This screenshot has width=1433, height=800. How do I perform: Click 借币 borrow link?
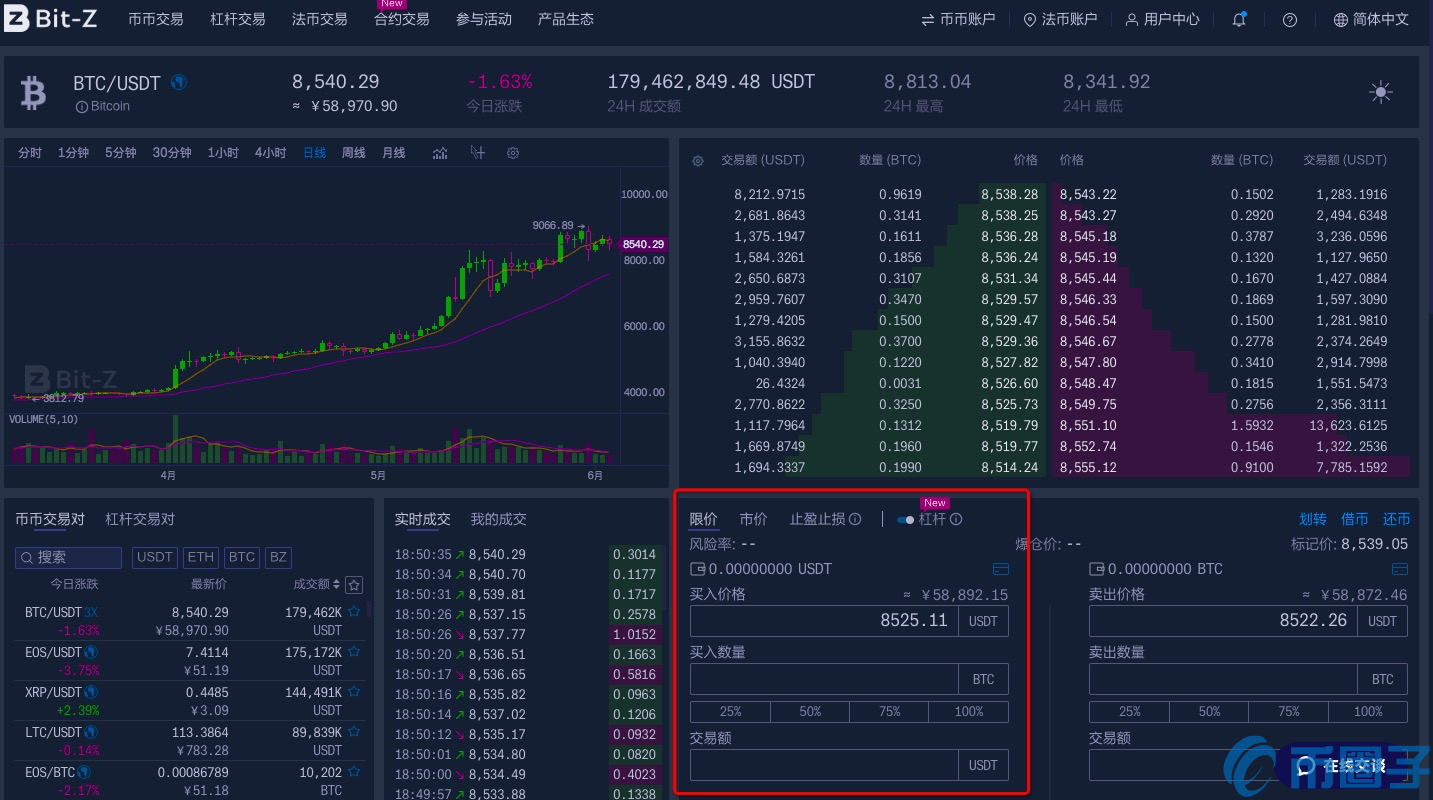pyautogui.click(x=1355, y=519)
